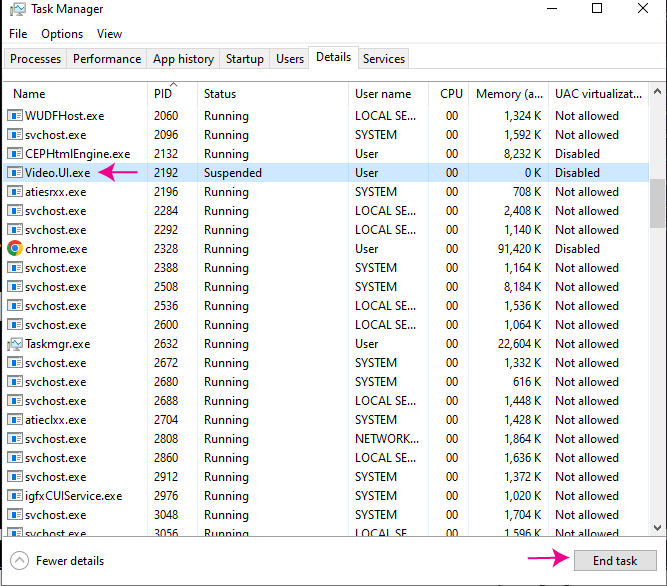Switch to the App history tab
The height and width of the screenshot is (586, 667).
tap(183, 59)
